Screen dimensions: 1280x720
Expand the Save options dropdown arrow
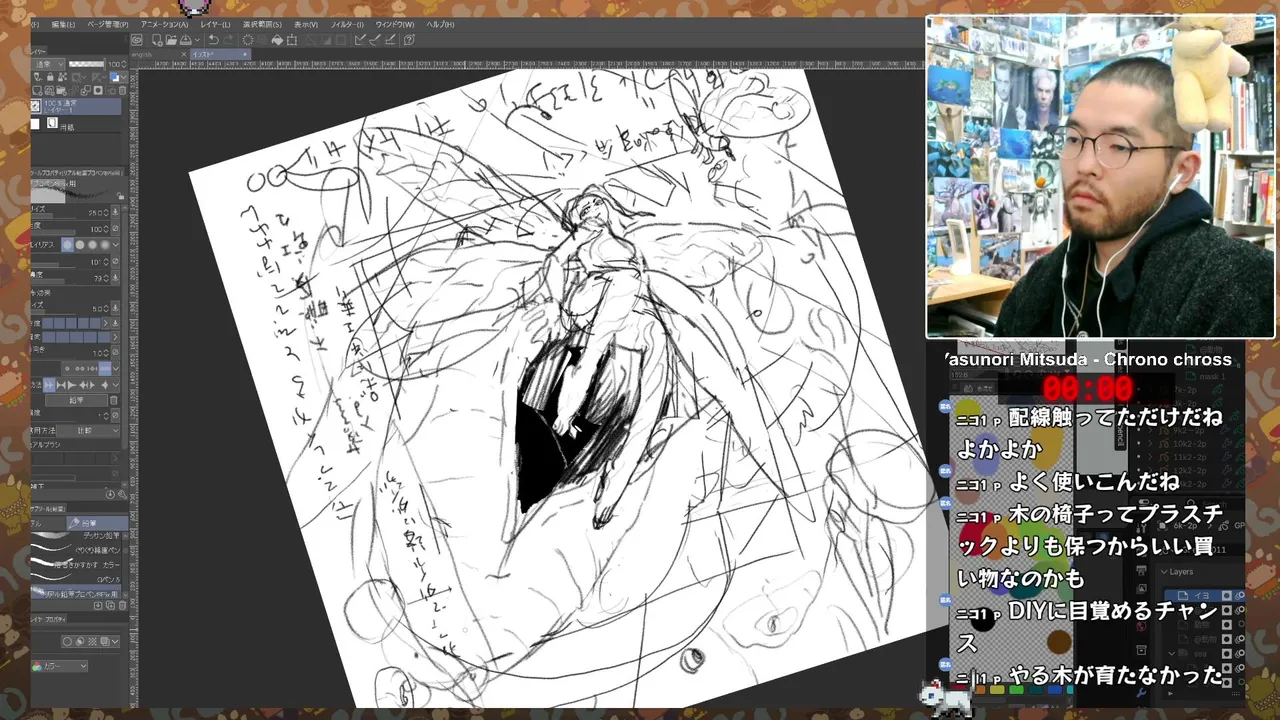point(197,40)
